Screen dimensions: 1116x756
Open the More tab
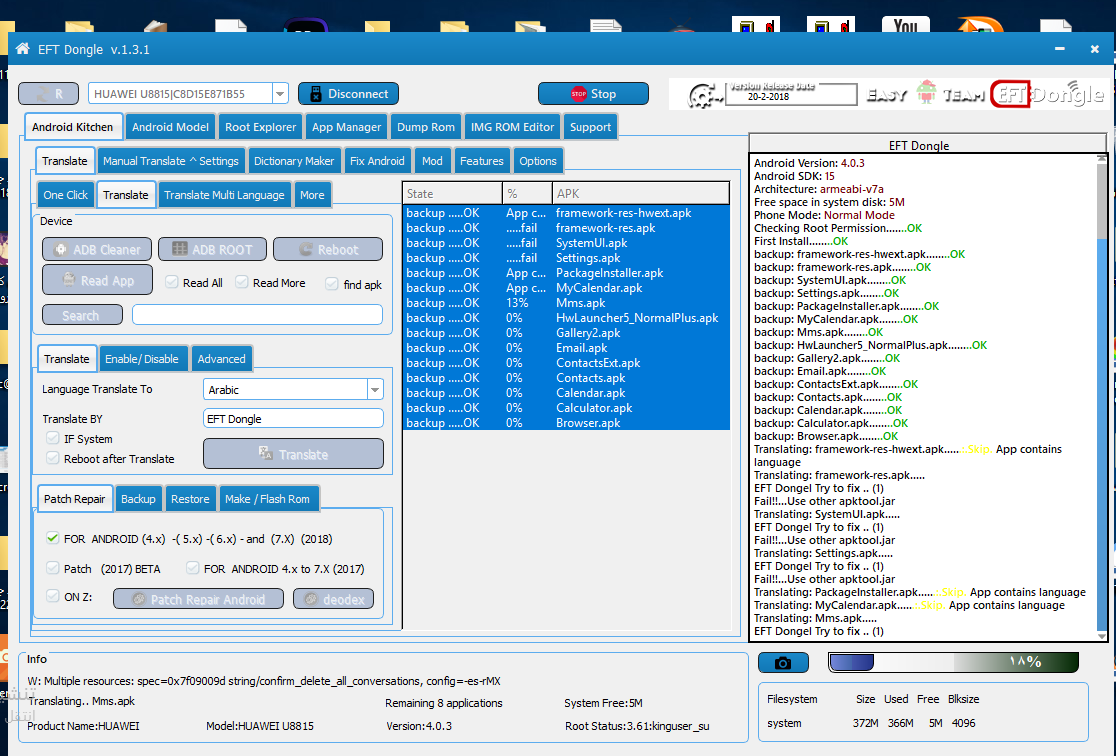[312, 195]
